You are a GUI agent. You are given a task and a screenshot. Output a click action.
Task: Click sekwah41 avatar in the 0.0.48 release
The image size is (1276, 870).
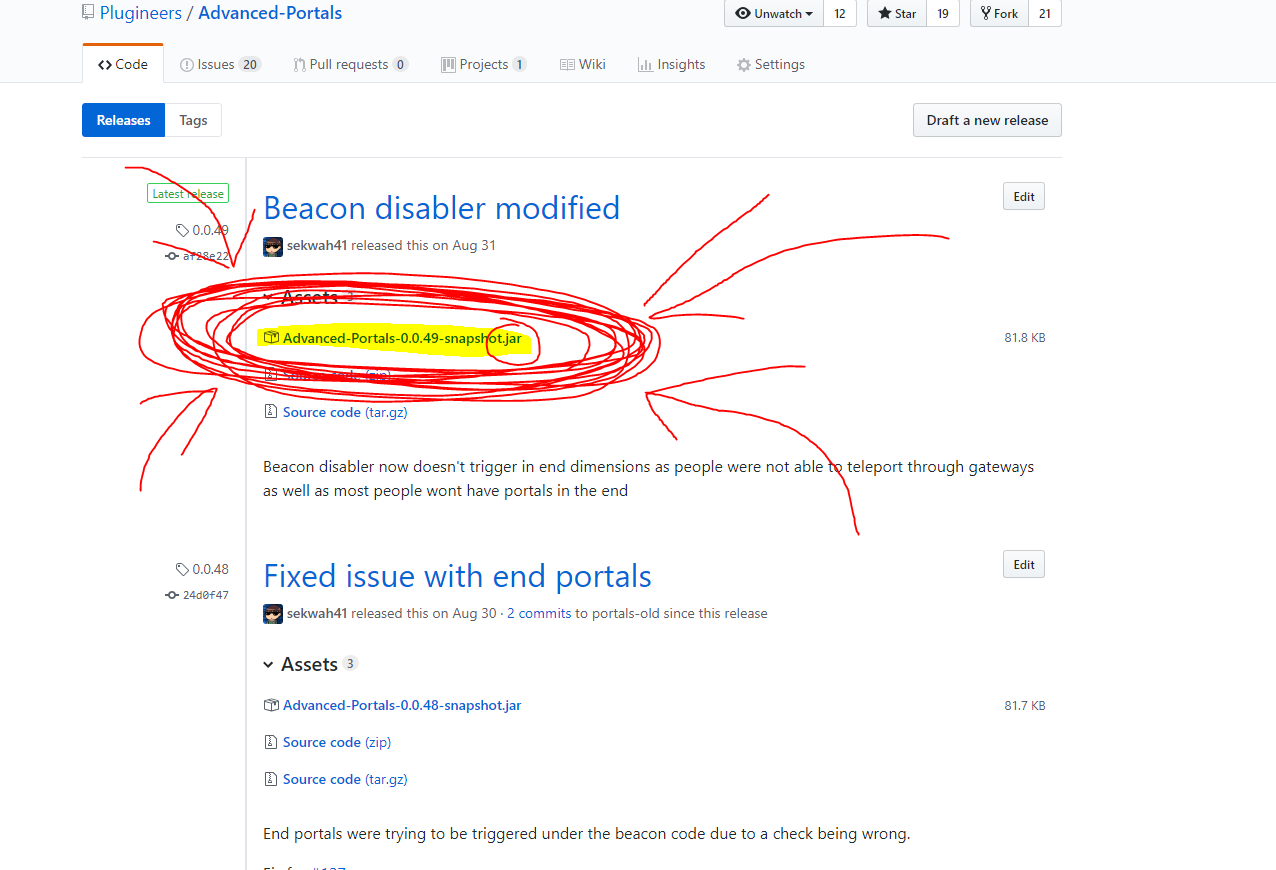click(x=273, y=614)
